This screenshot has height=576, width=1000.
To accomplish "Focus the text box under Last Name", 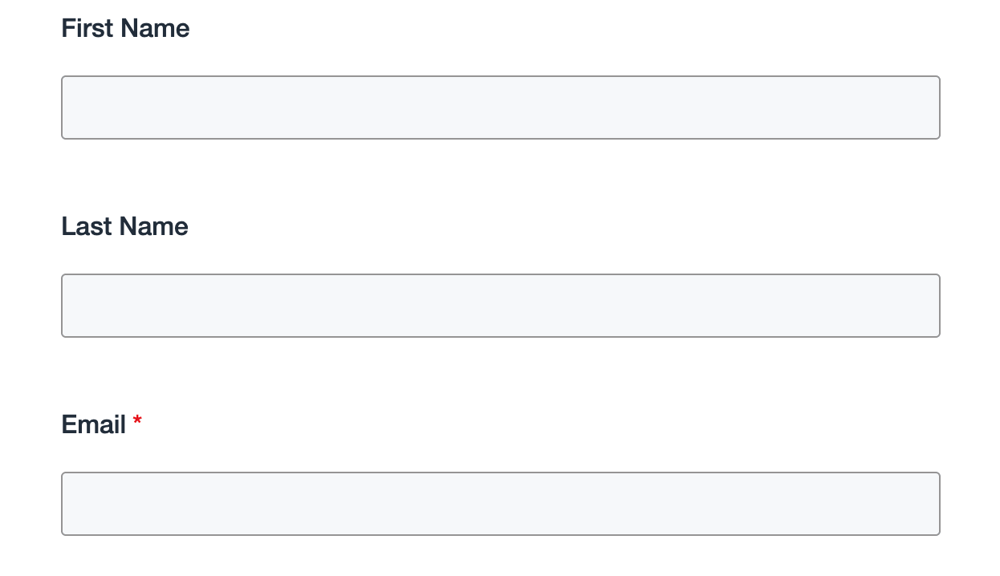I will click(500, 306).
